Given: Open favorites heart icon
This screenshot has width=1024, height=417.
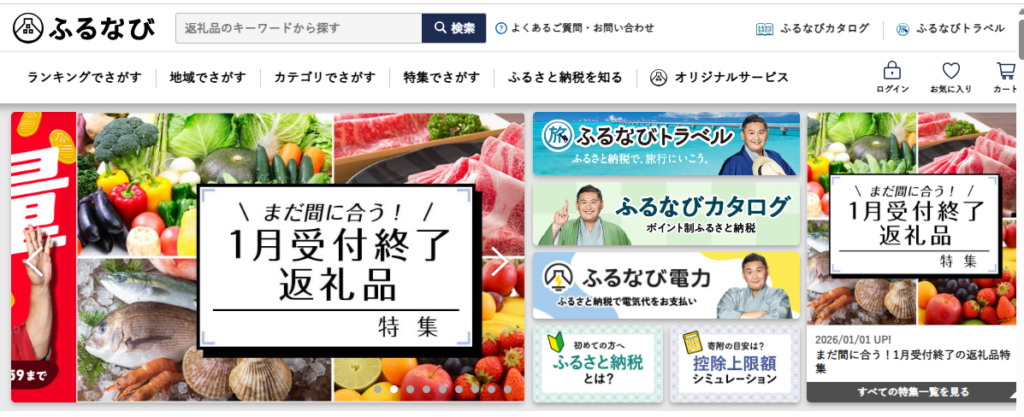Looking at the screenshot, I should click(951, 70).
